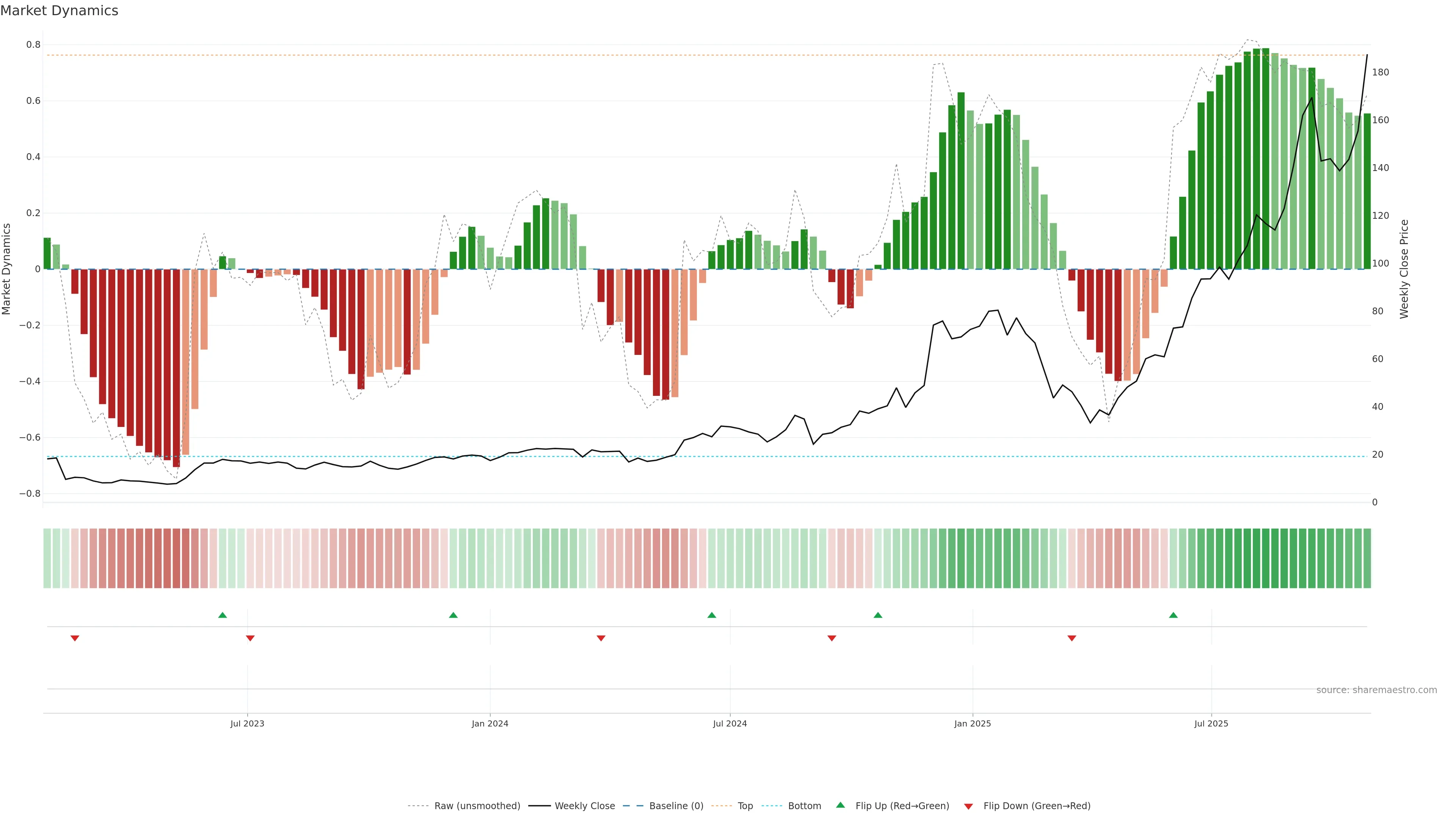This screenshot has width=1456, height=819.
Task: Click the first green flip-up triangle marker
Action: coord(223,615)
